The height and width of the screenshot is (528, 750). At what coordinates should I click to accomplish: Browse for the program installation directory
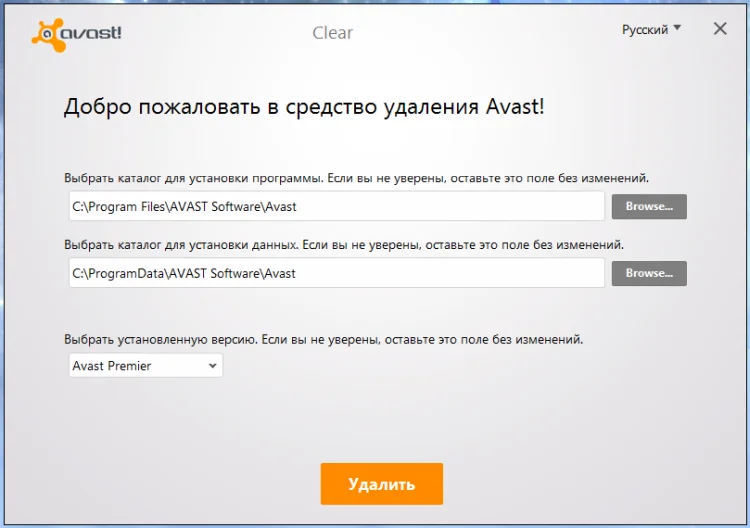pos(649,207)
